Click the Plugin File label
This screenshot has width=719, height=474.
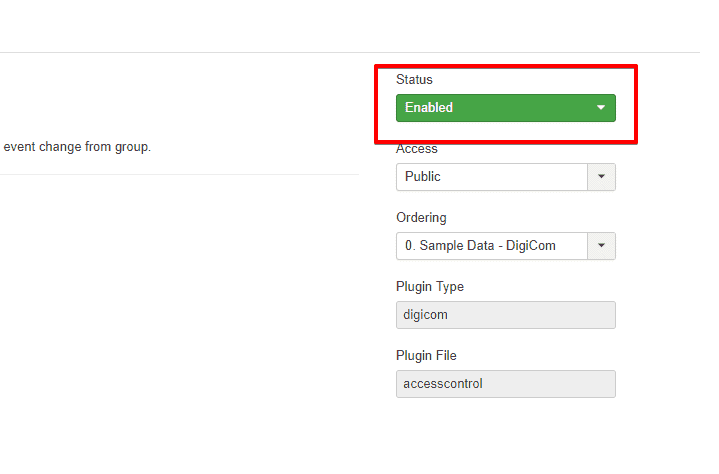[428, 356]
